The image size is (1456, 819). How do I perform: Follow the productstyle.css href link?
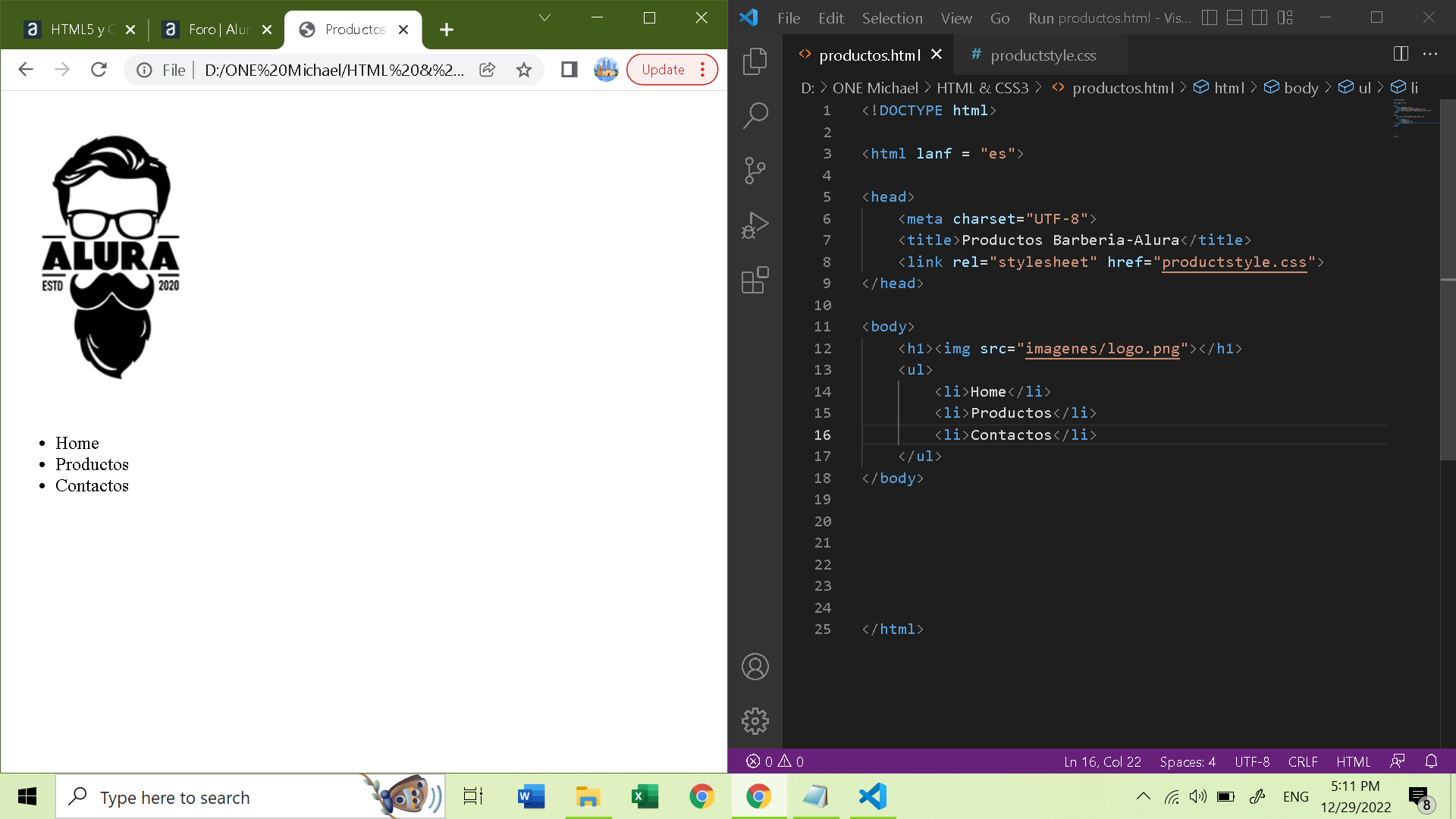[1234, 262]
